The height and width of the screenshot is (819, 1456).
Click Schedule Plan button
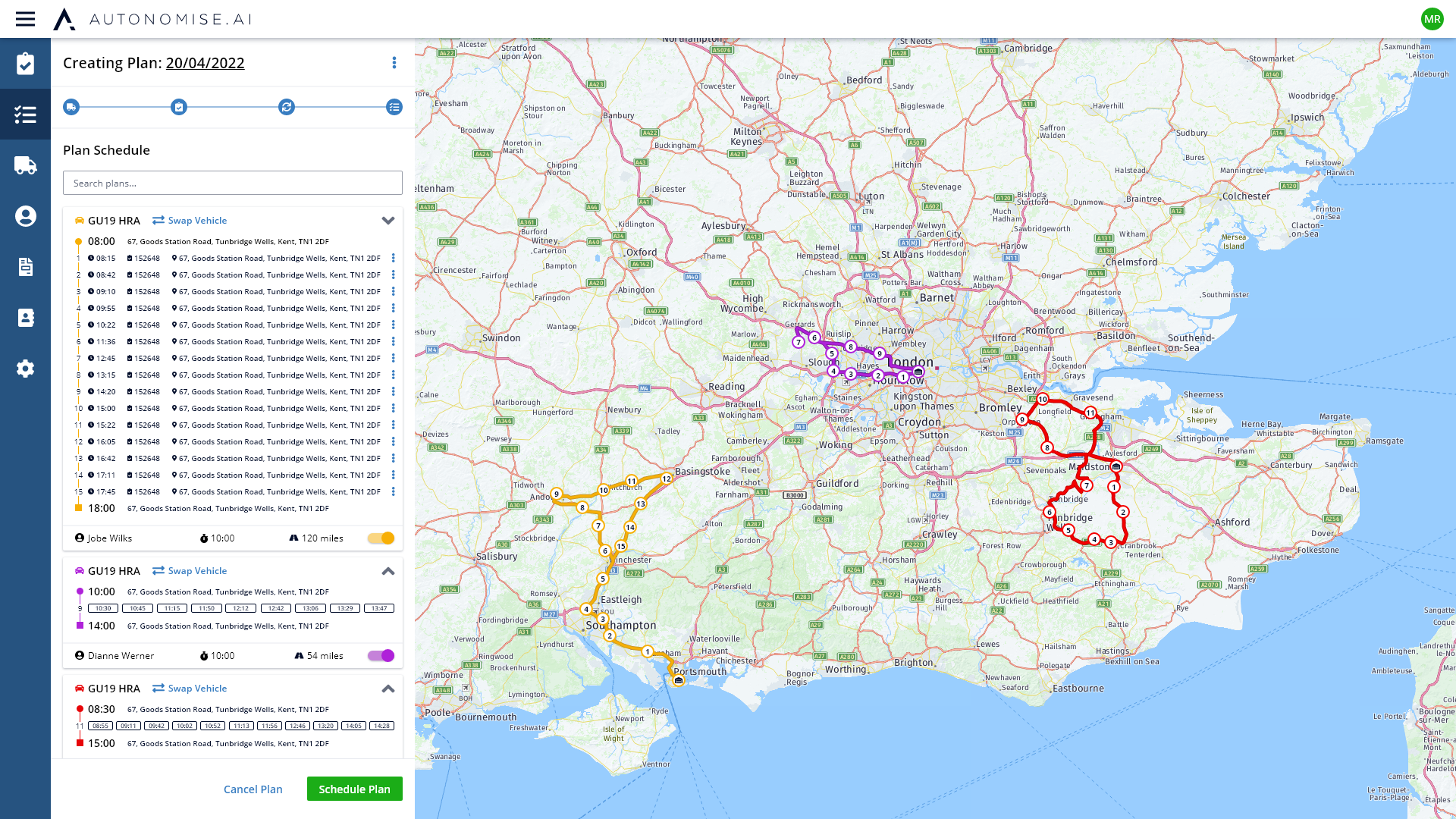click(354, 789)
